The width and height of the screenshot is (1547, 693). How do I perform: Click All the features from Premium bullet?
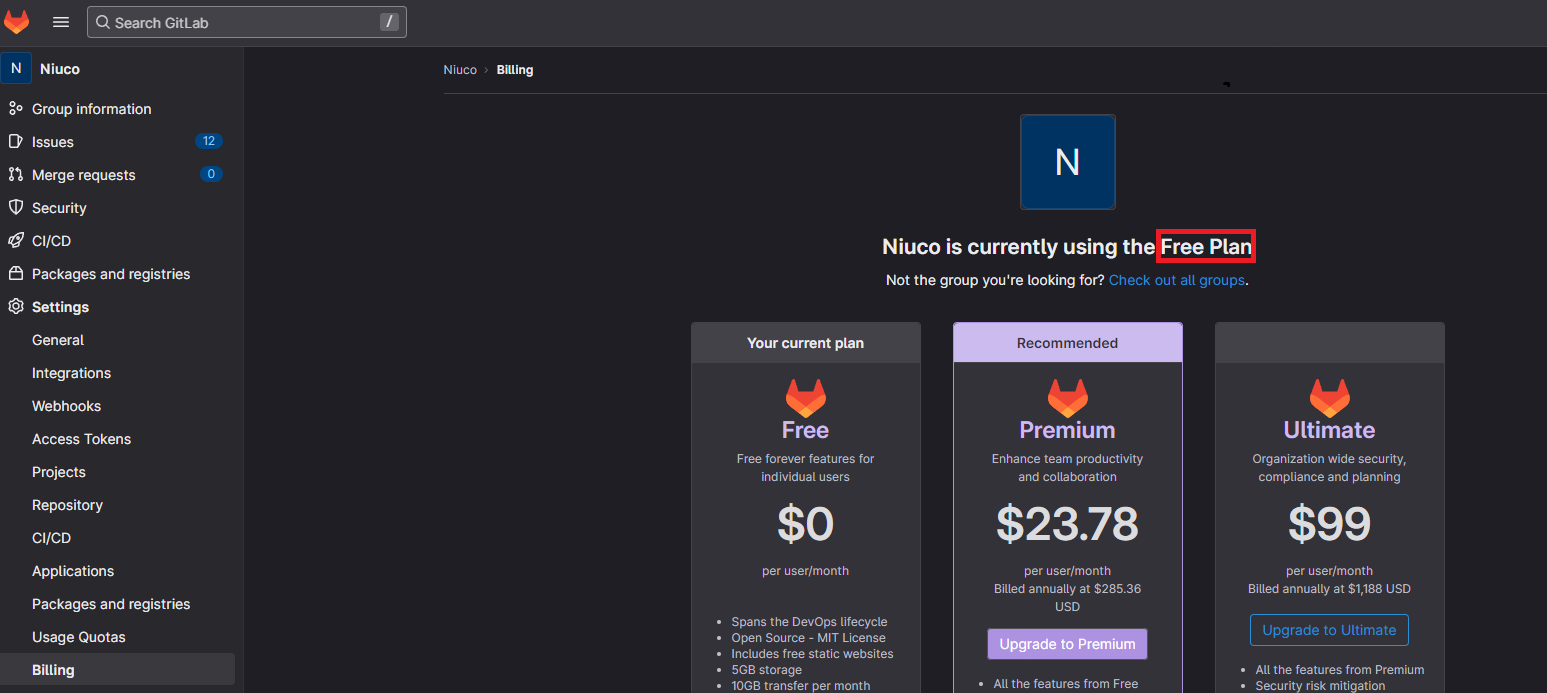1339,670
